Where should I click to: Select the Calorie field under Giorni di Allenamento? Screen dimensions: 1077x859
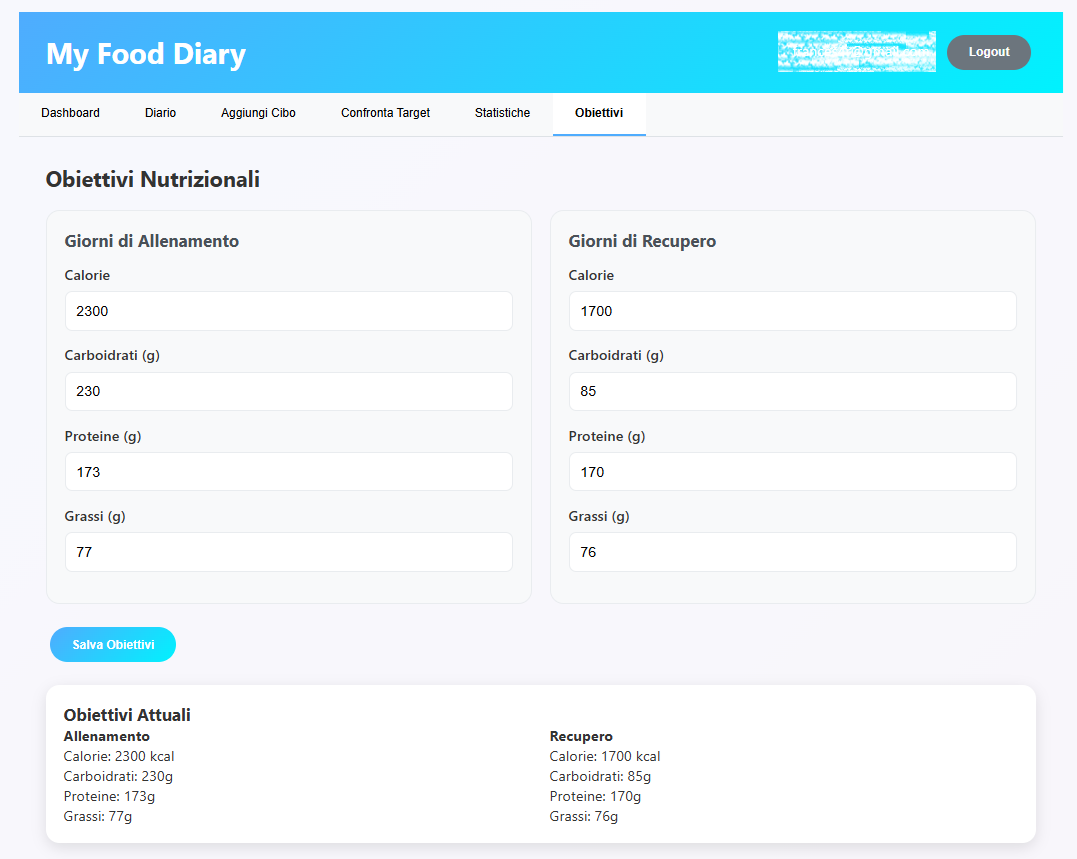tap(288, 311)
